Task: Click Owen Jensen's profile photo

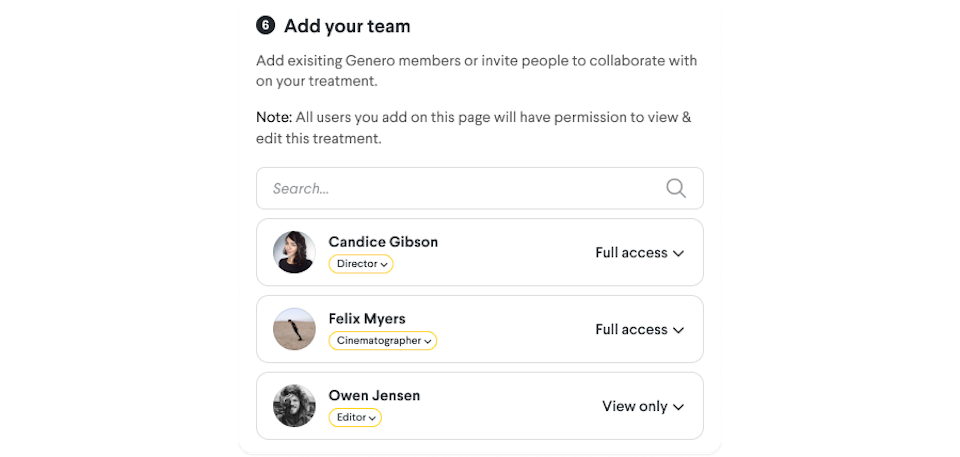Action: (294, 406)
